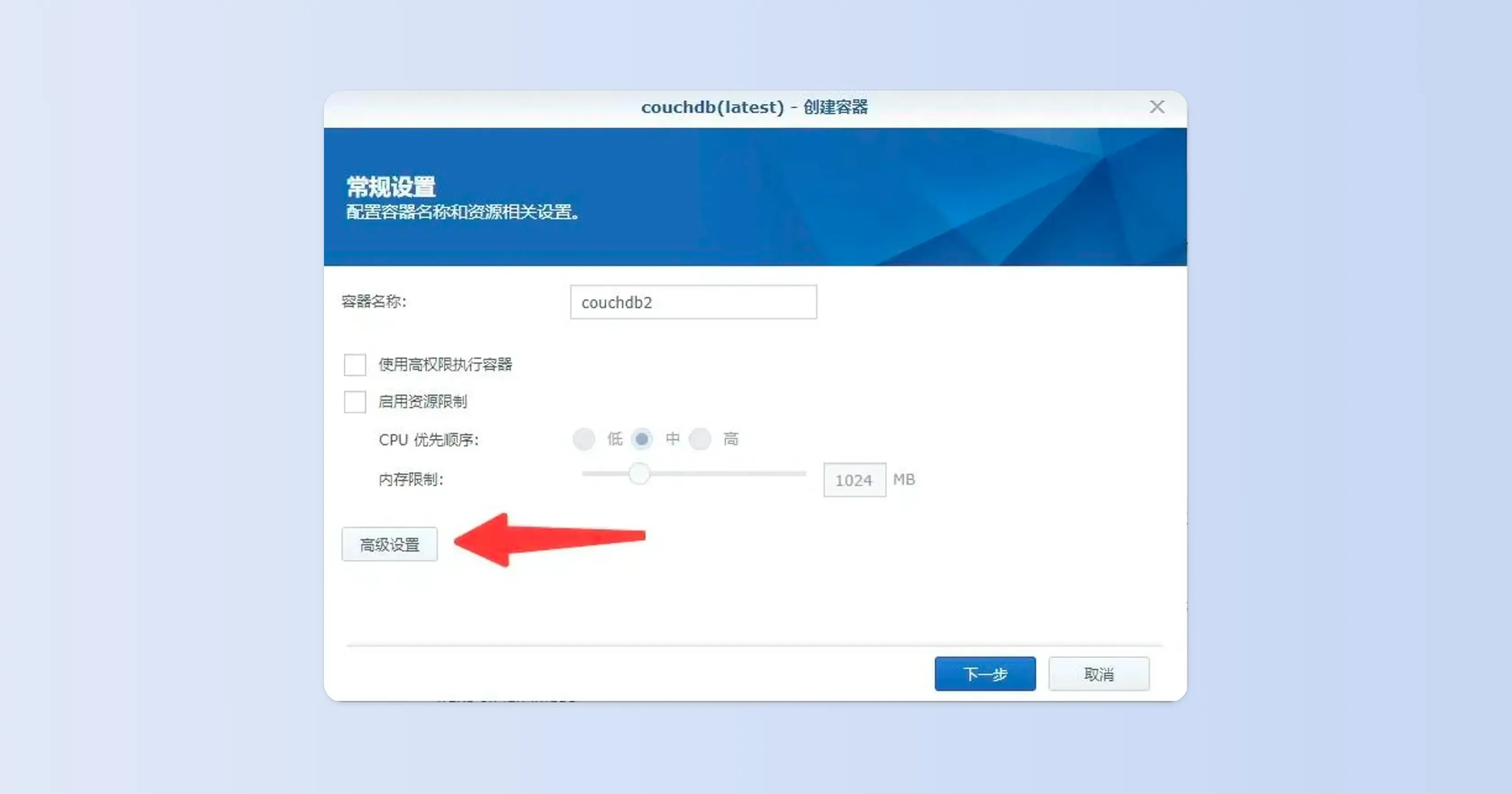Select CPU priority 高 radio button

coord(700,439)
